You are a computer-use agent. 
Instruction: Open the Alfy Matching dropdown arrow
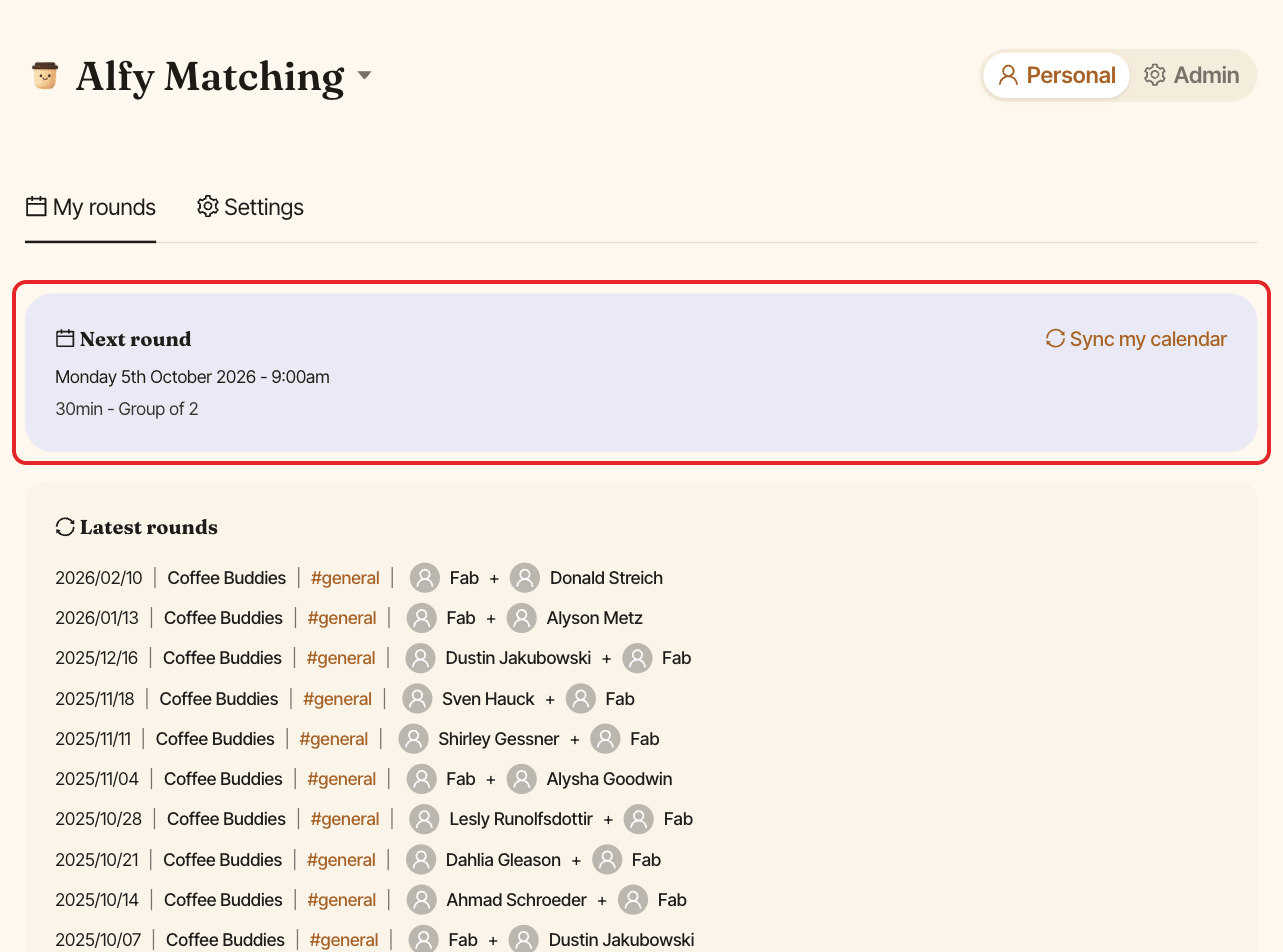364,76
